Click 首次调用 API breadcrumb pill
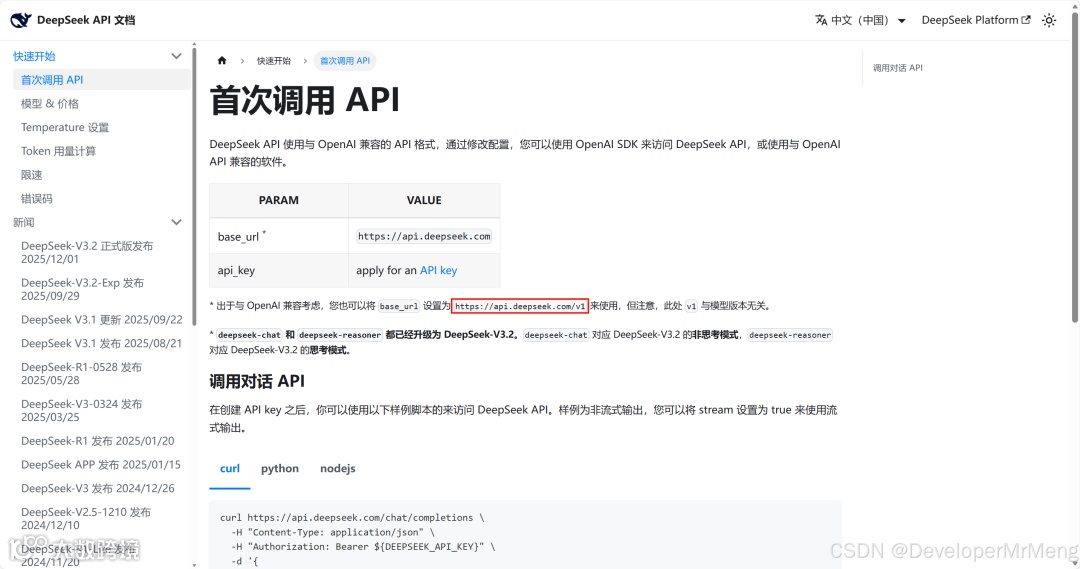Viewport: 1080px width, 569px height. (x=344, y=61)
